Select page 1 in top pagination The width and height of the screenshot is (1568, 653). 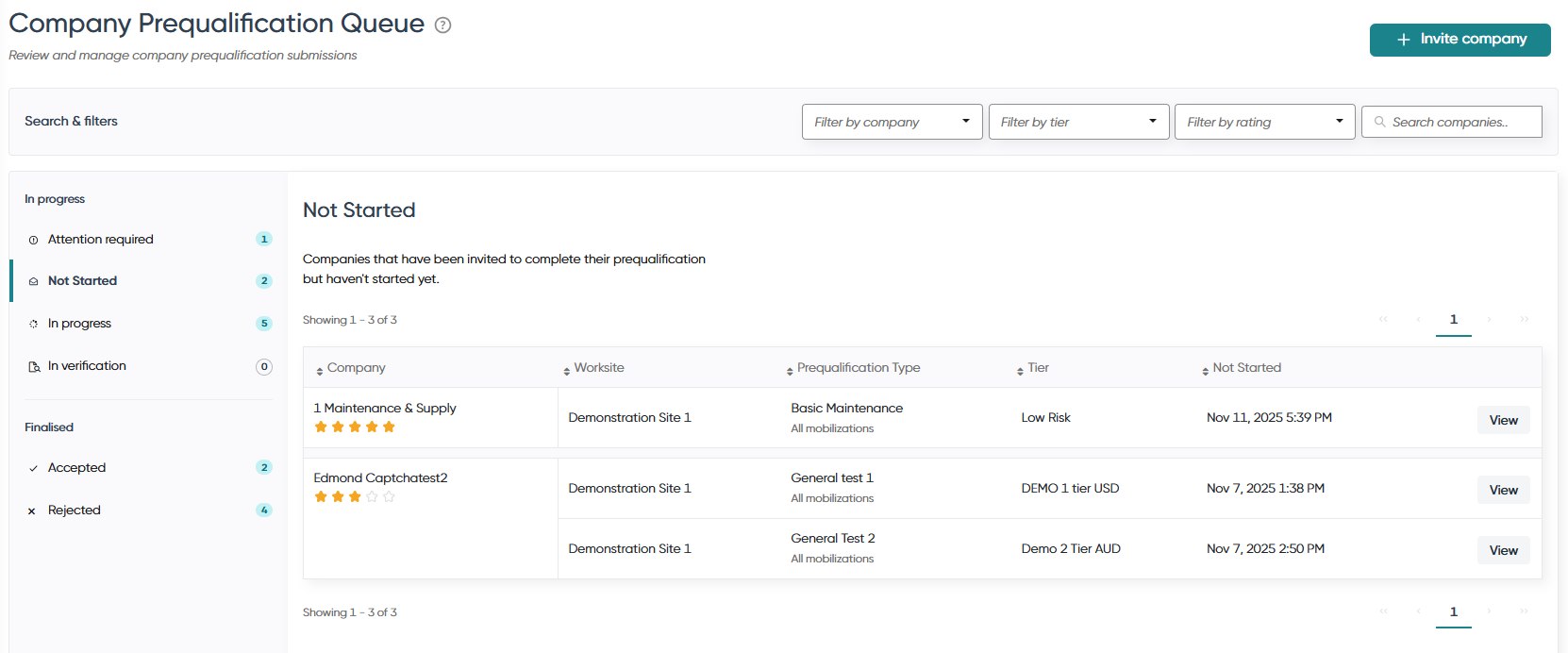click(x=1454, y=320)
